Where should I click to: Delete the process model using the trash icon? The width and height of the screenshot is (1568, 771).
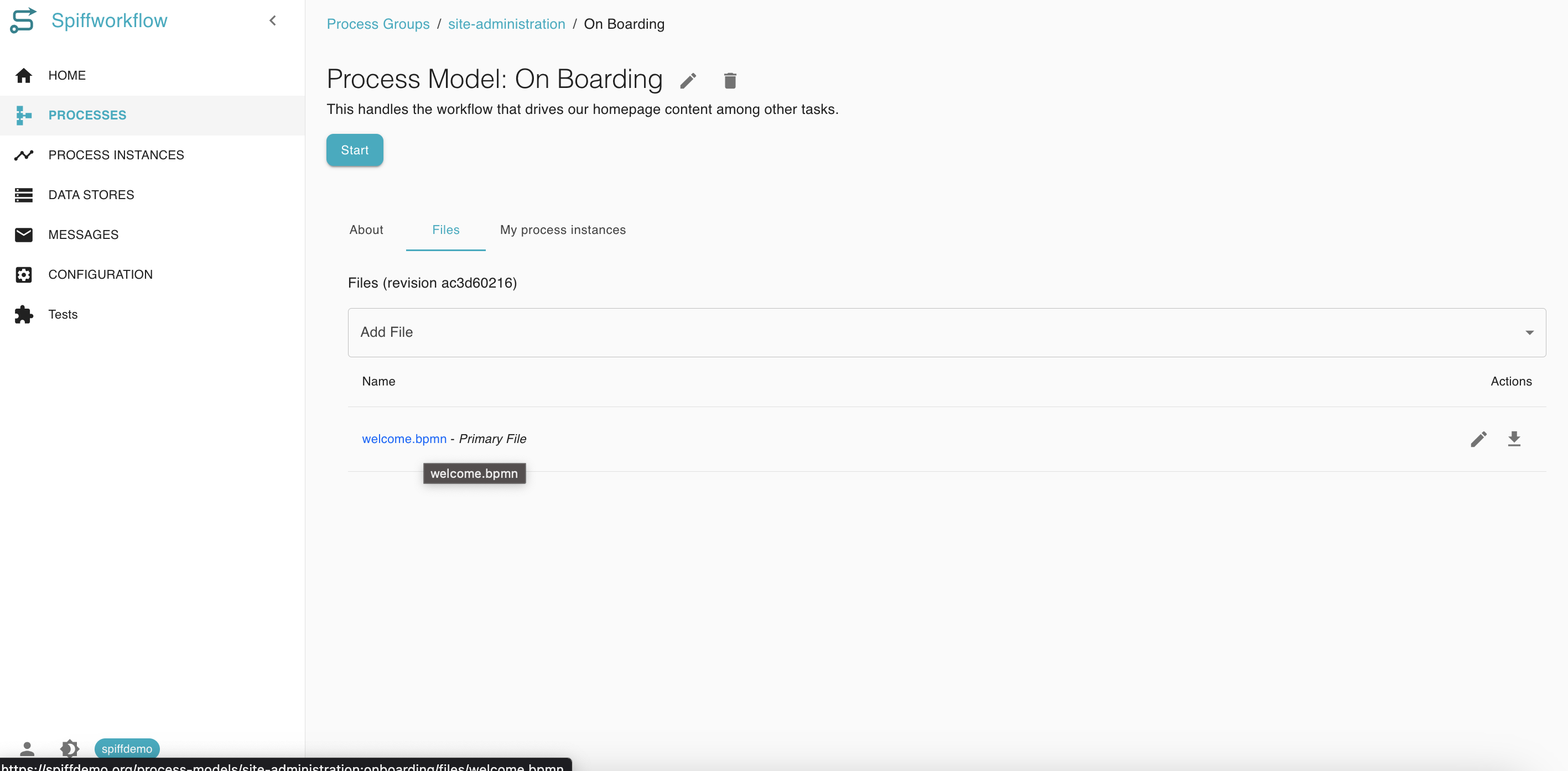pyautogui.click(x=730, y=80)
